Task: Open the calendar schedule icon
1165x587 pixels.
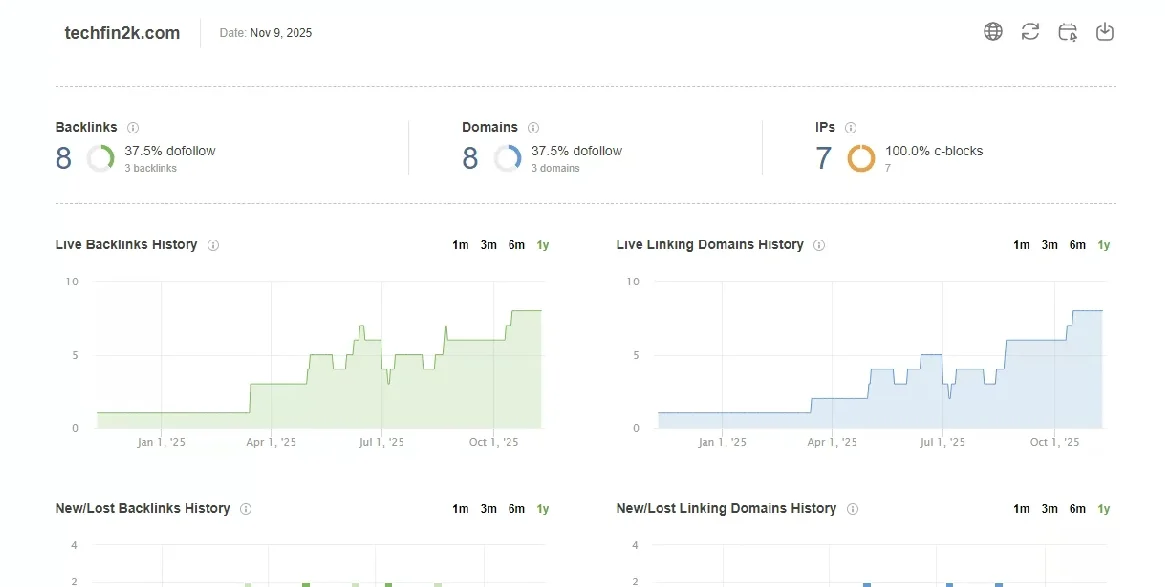Action: click(x=1068, y=32)
